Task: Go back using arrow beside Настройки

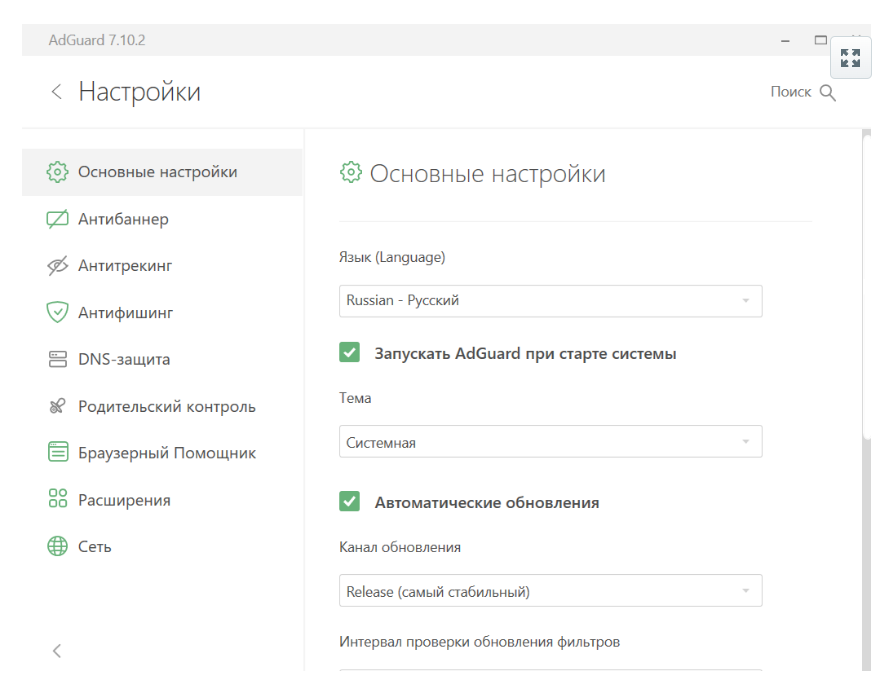Action: click(56, 91)
